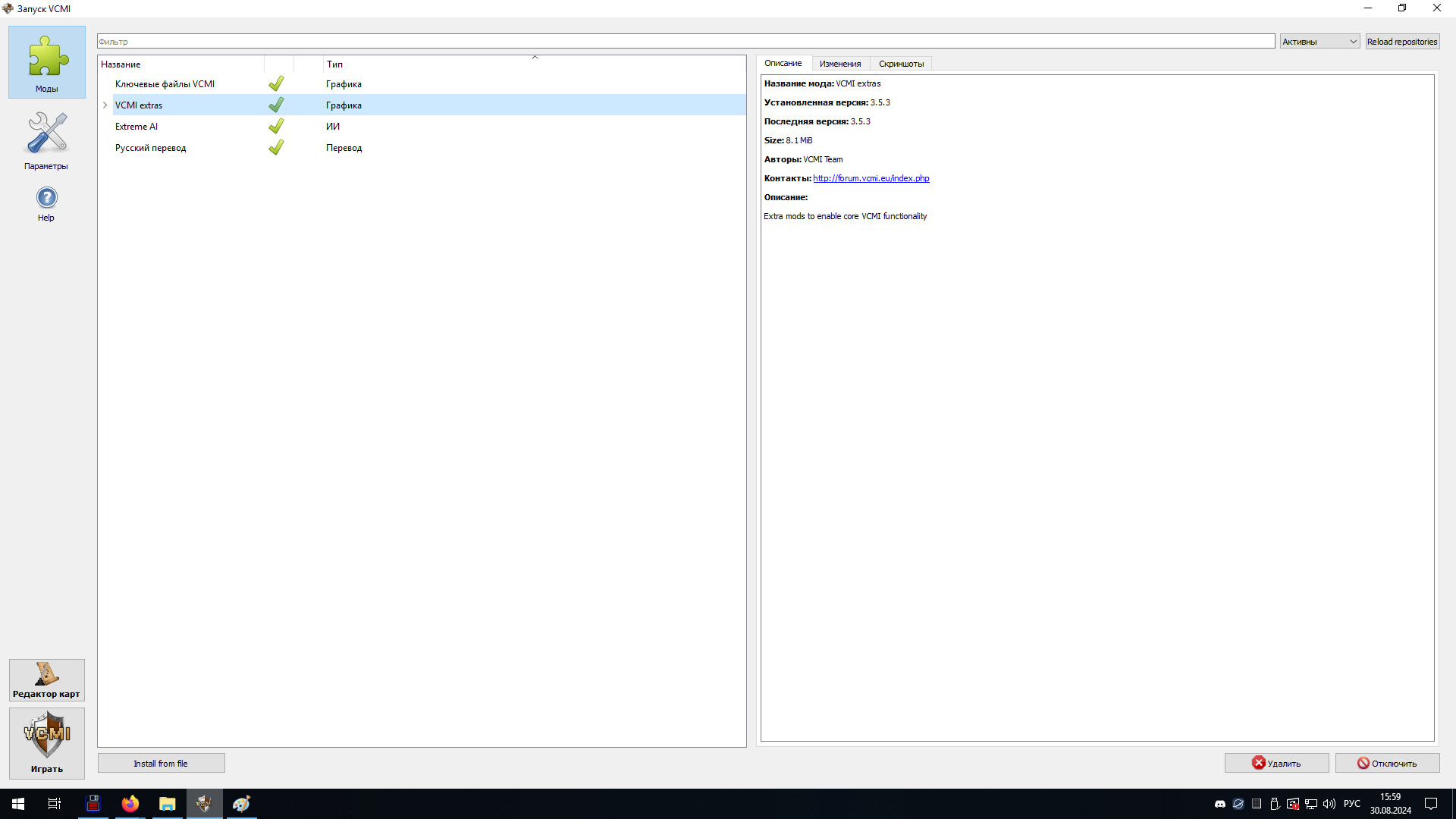Open the forum.vcmi.eu contact link

[871, 178]
